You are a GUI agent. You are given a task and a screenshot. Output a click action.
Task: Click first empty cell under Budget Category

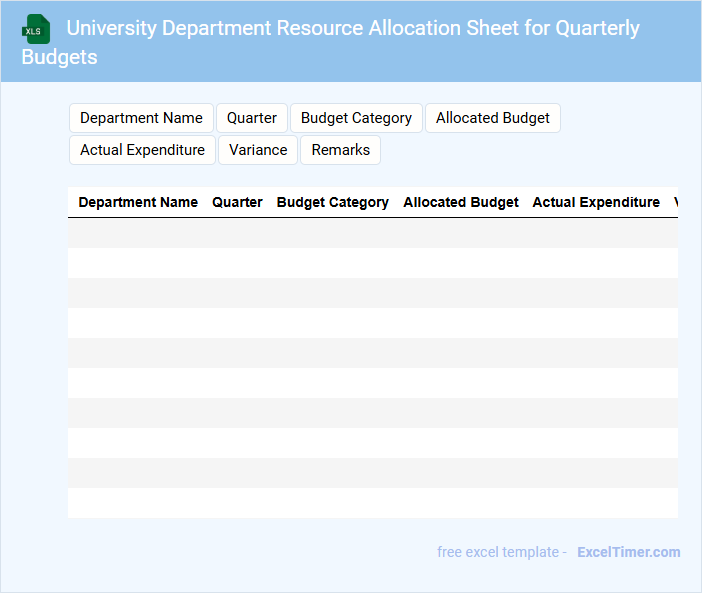pos(333,233)
